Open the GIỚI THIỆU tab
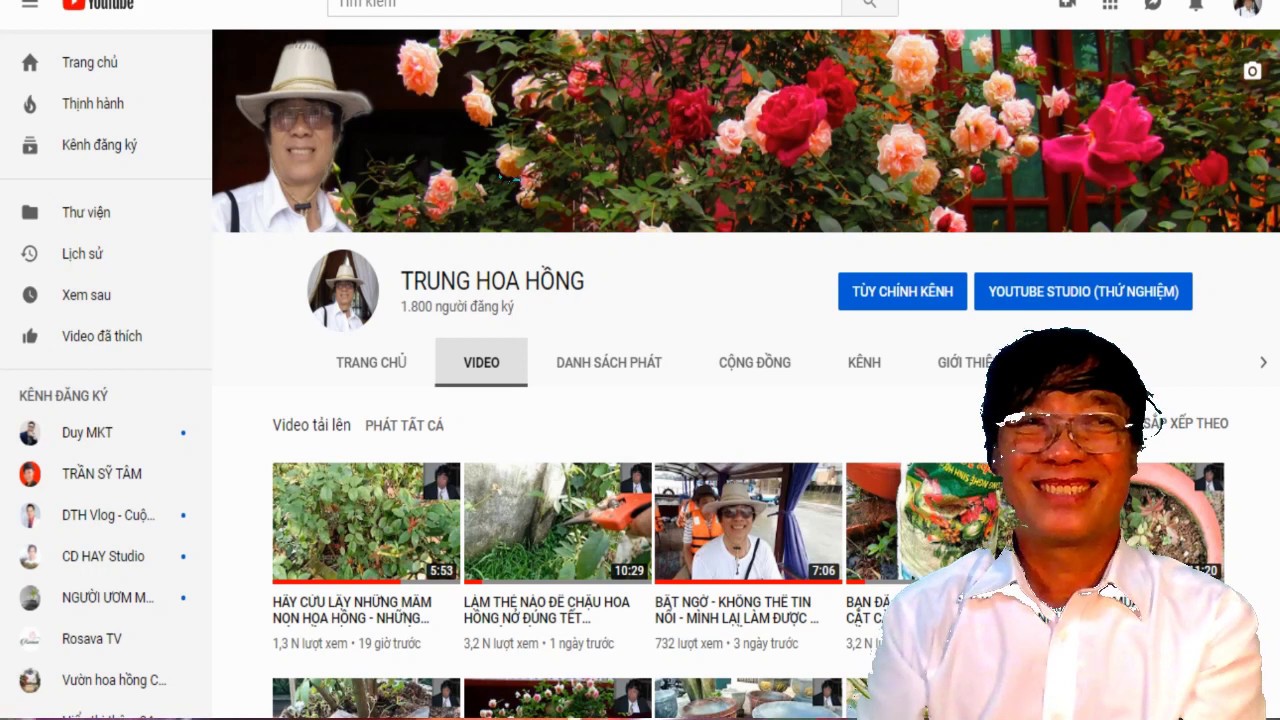This screenshot has width=1280, height=720. (x=965, y=362)
